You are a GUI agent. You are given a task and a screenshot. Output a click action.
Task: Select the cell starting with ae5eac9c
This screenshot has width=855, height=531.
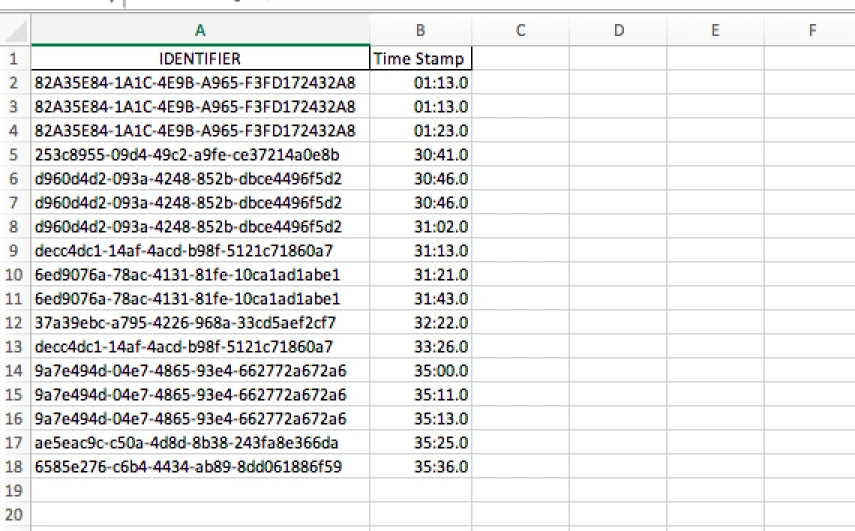point(199,442)
